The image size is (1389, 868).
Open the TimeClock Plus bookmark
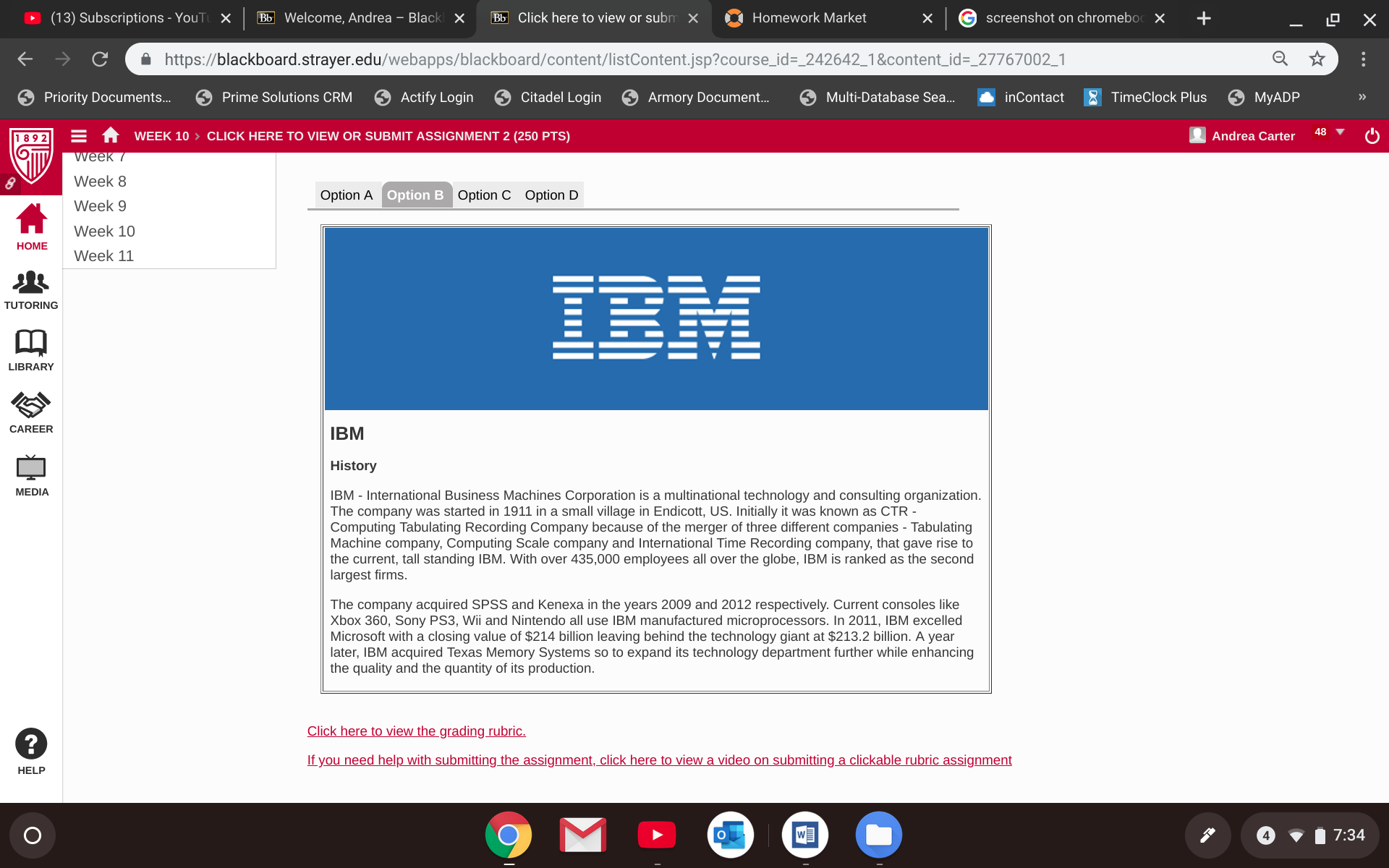(1145, 97)
